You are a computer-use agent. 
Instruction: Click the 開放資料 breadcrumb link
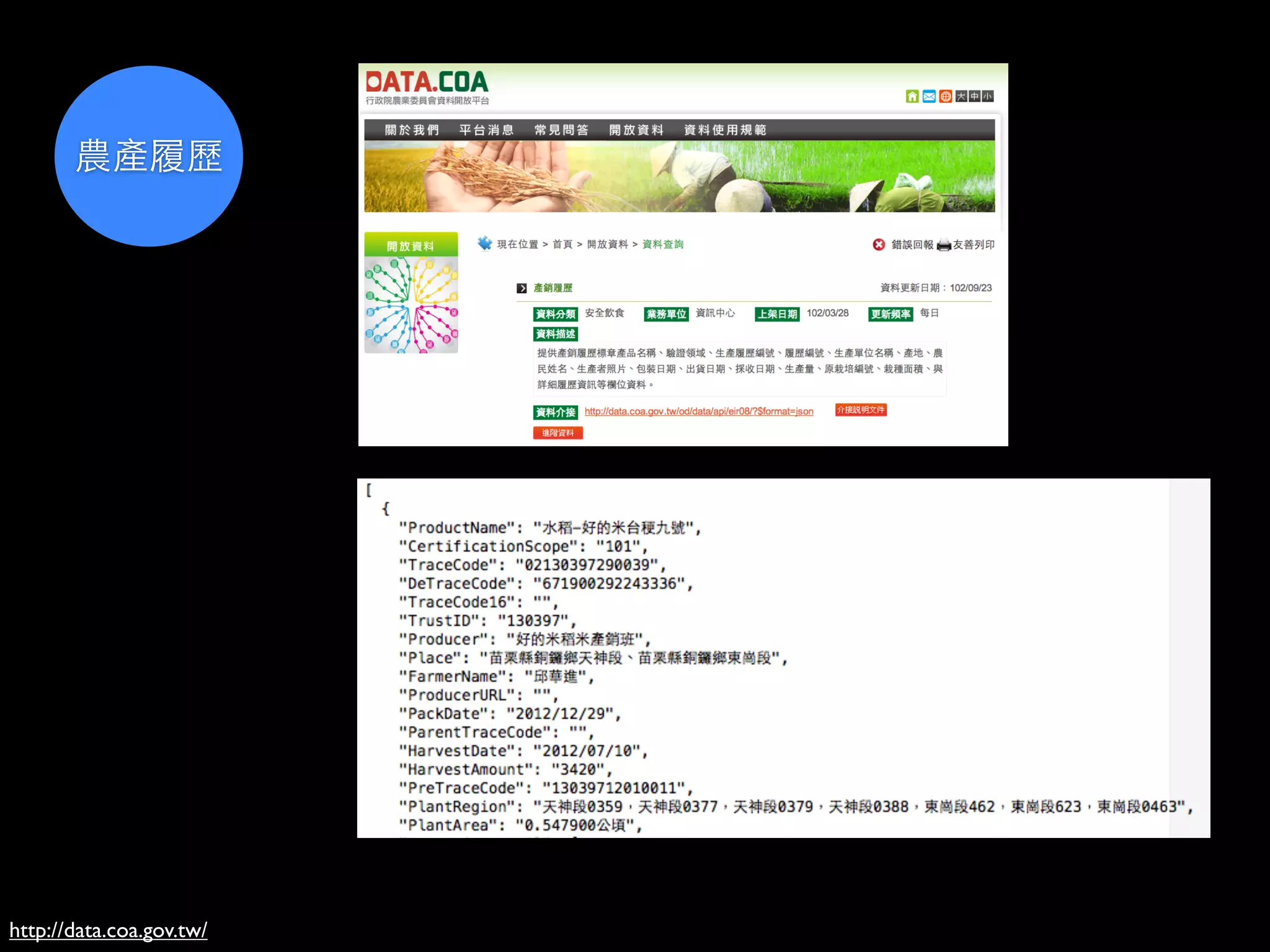[608, 244]
